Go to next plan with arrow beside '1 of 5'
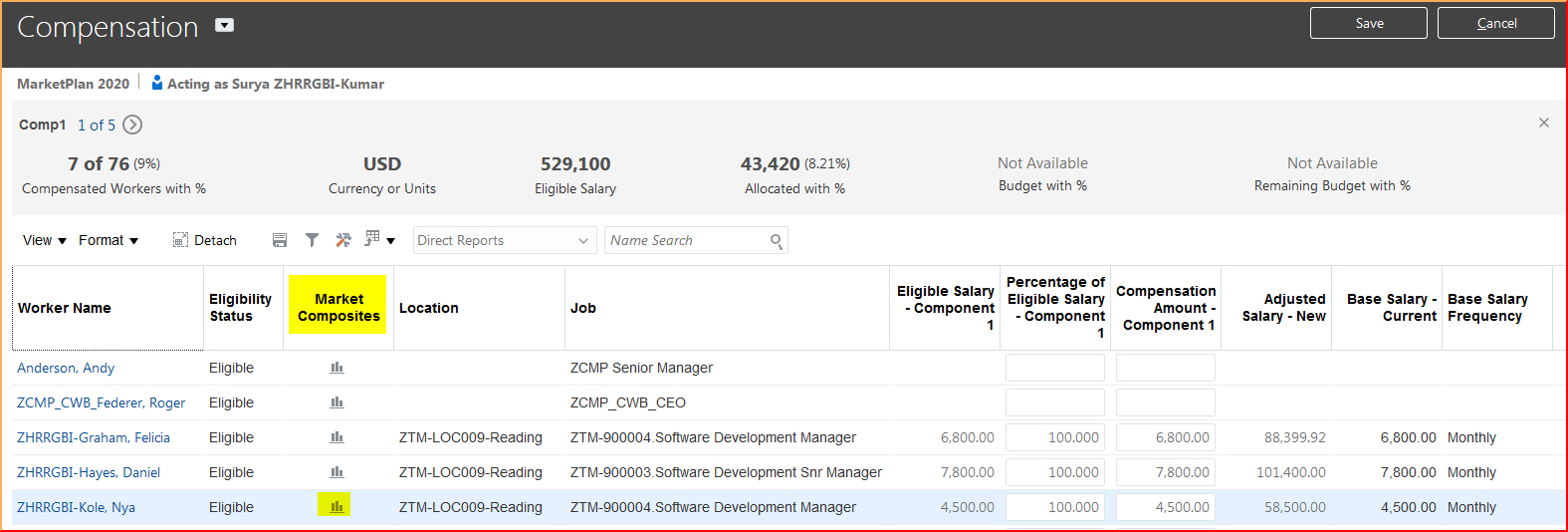The height and width of the screenshot is (532, 1568). pos(132,125)
